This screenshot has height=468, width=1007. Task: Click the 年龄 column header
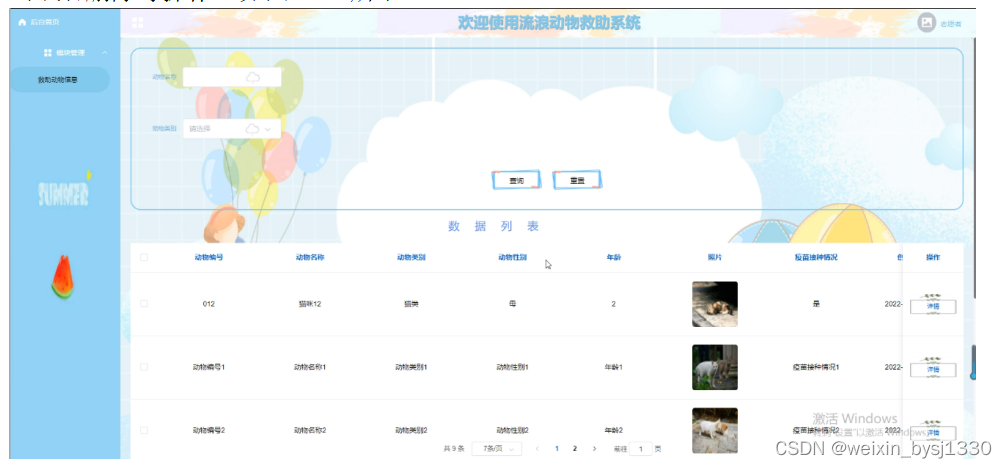tap(613, 257)
